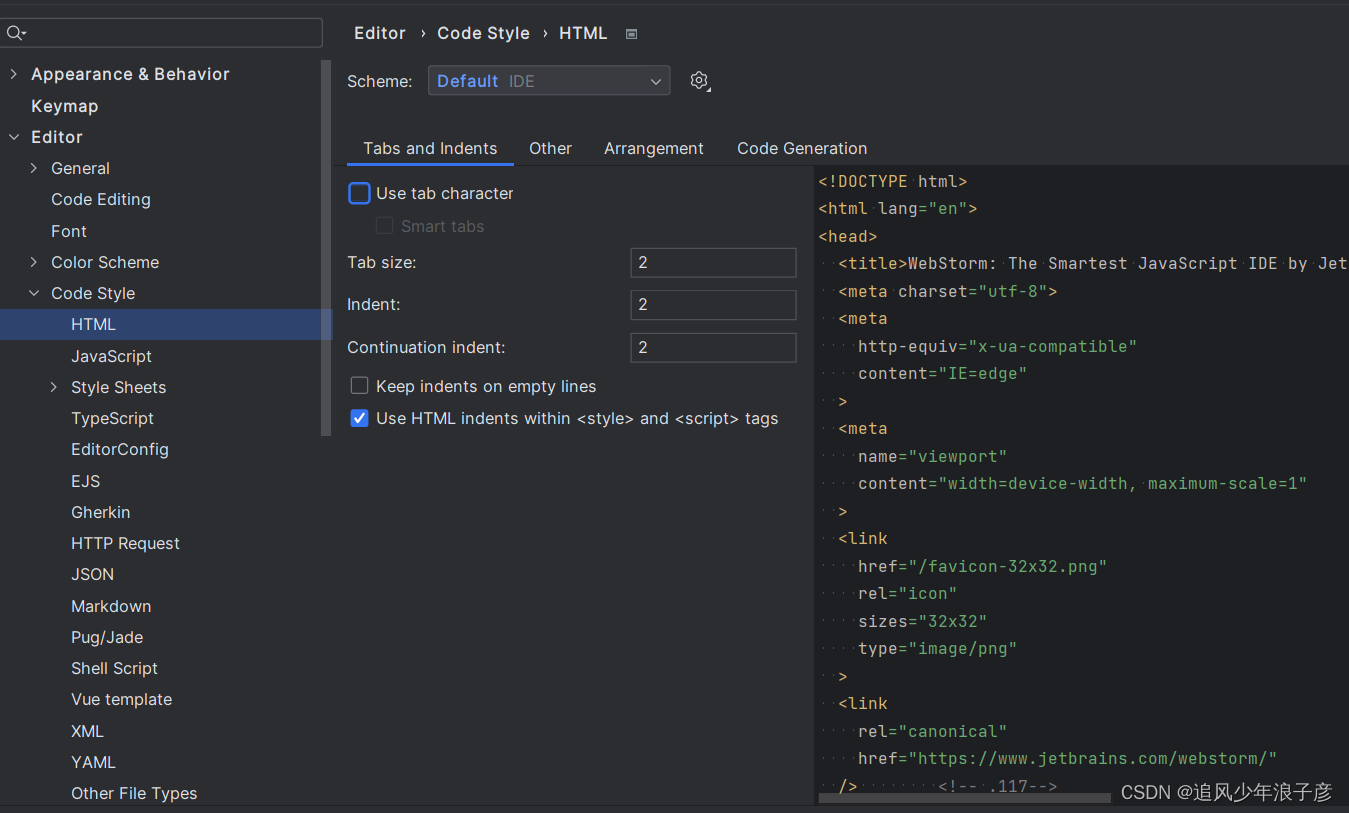Open the Code Generation tab
The height and width of the screenshot is (813, 1349).
coord(801,148)
